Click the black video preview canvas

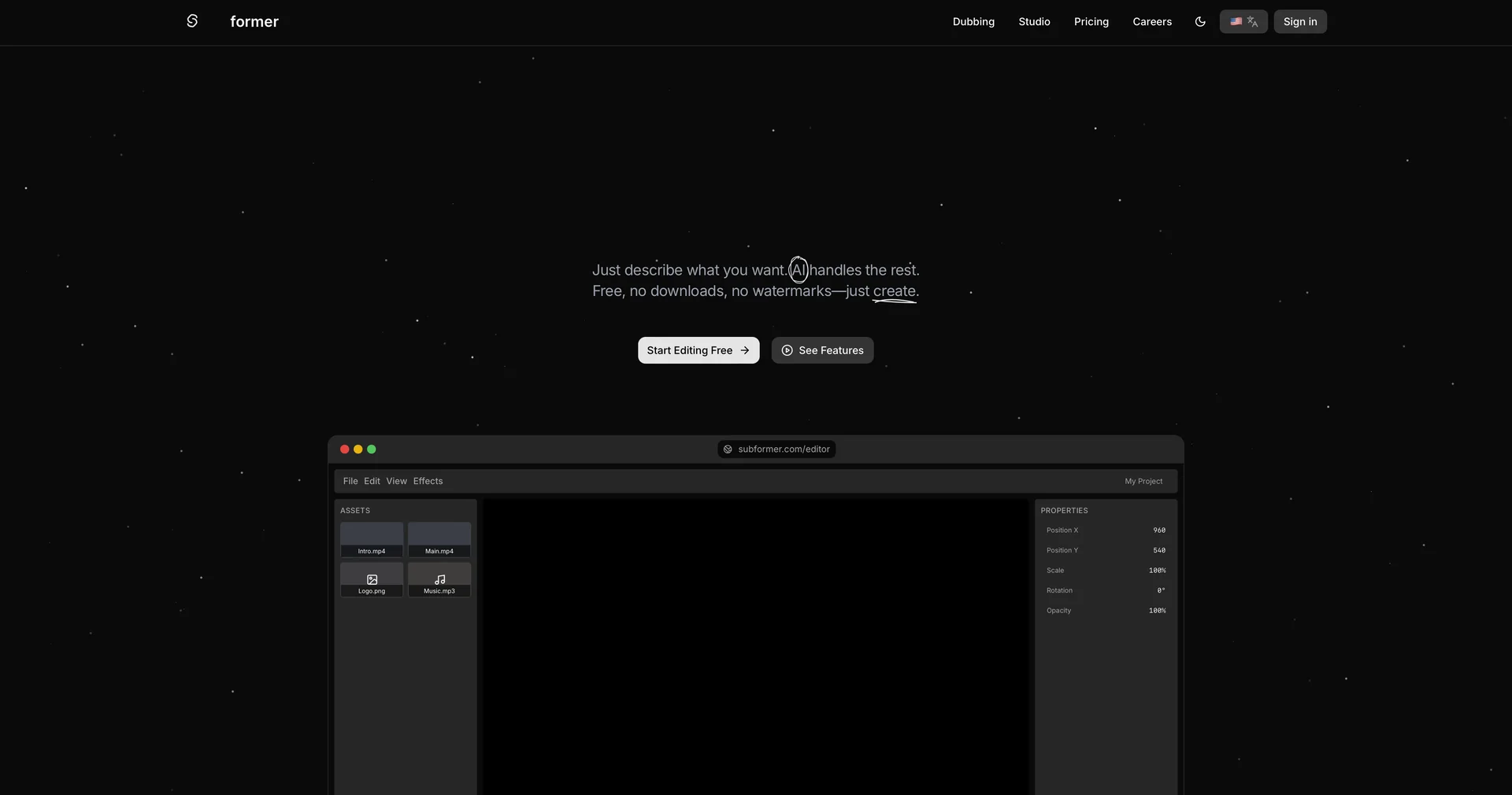click(x=756, y=647)
